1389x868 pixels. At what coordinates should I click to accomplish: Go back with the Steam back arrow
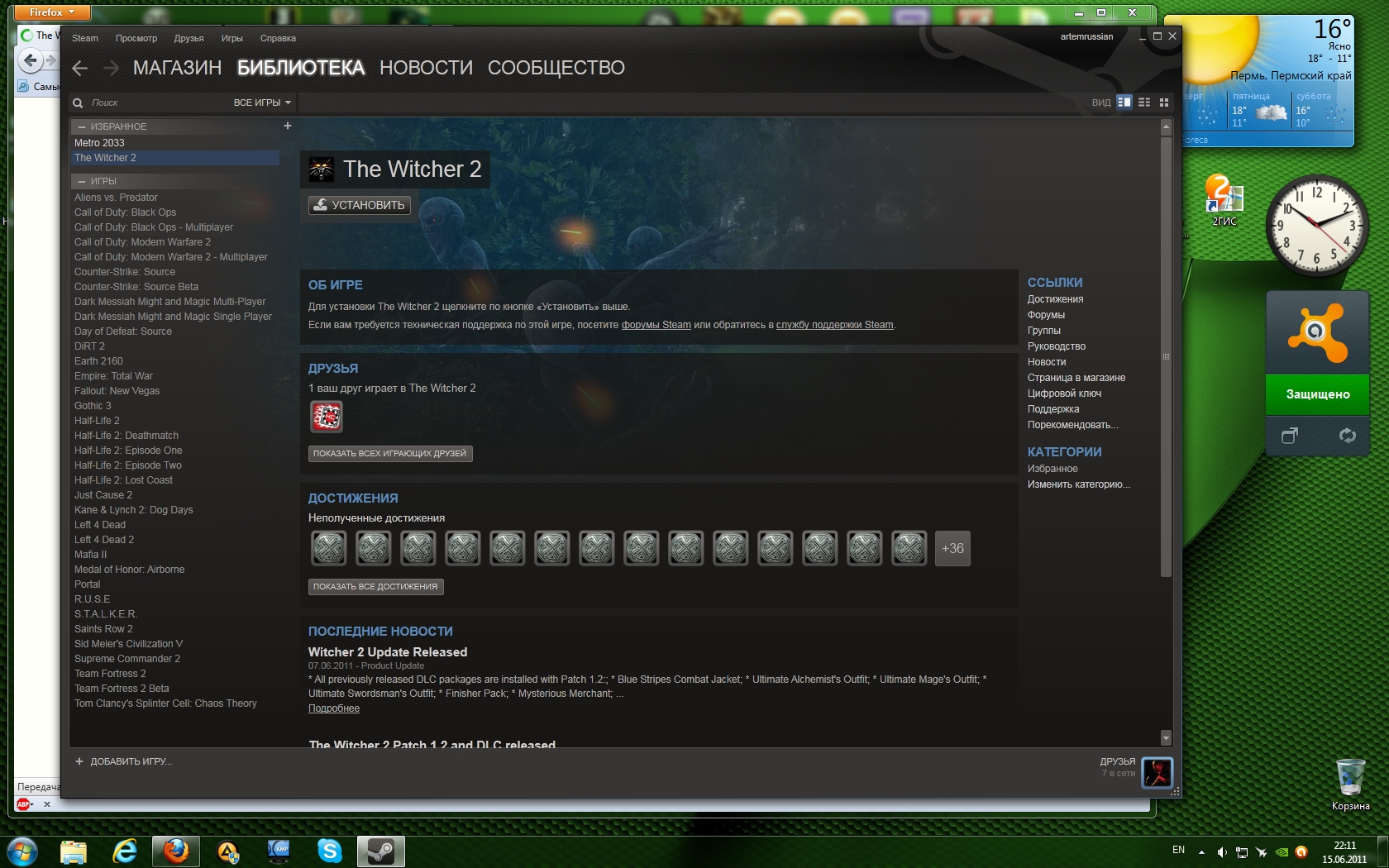[x=80, y=69]
